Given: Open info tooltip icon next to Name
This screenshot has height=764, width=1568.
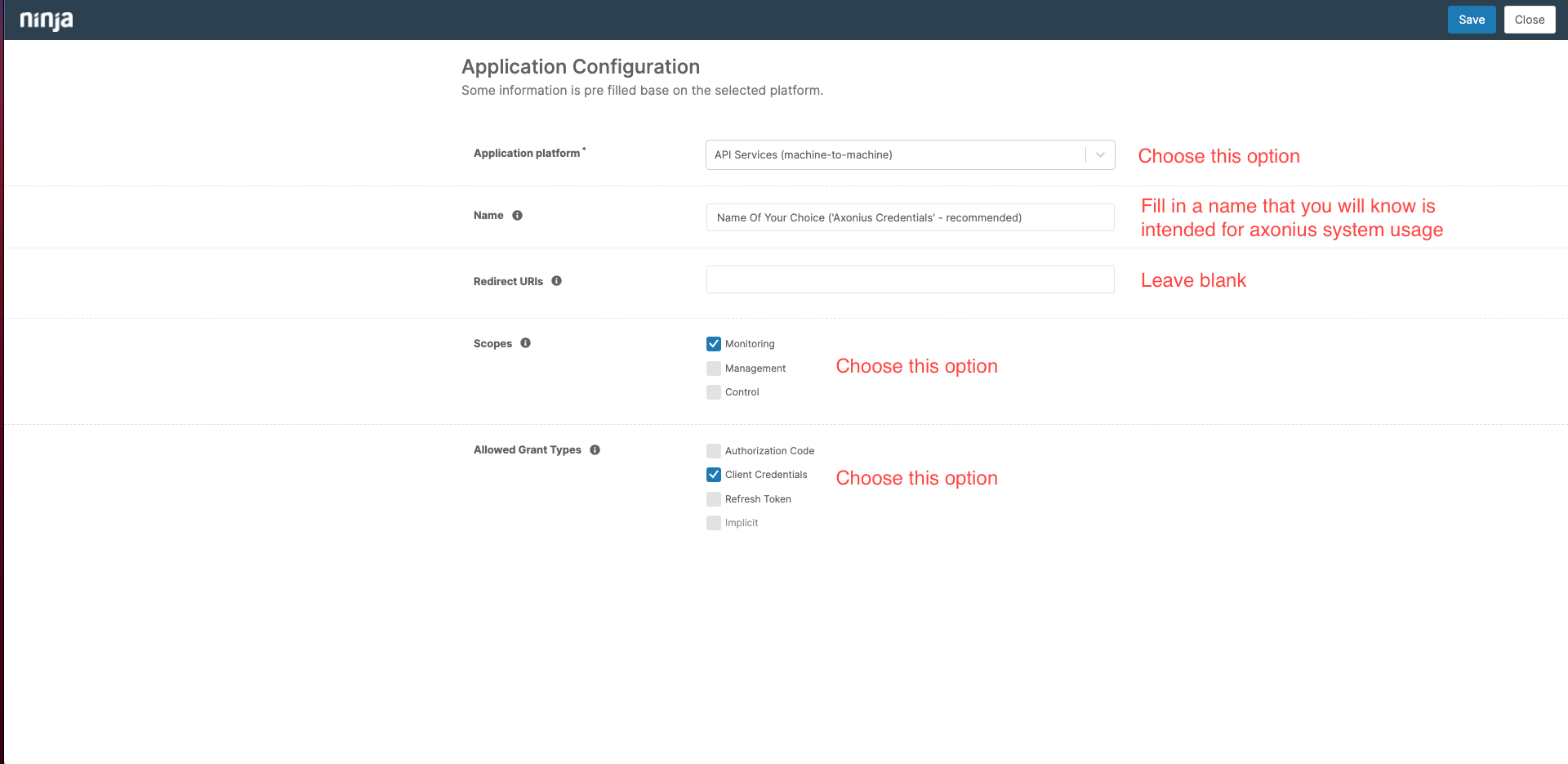Looking at the screenshot, I should coord(517,216).
